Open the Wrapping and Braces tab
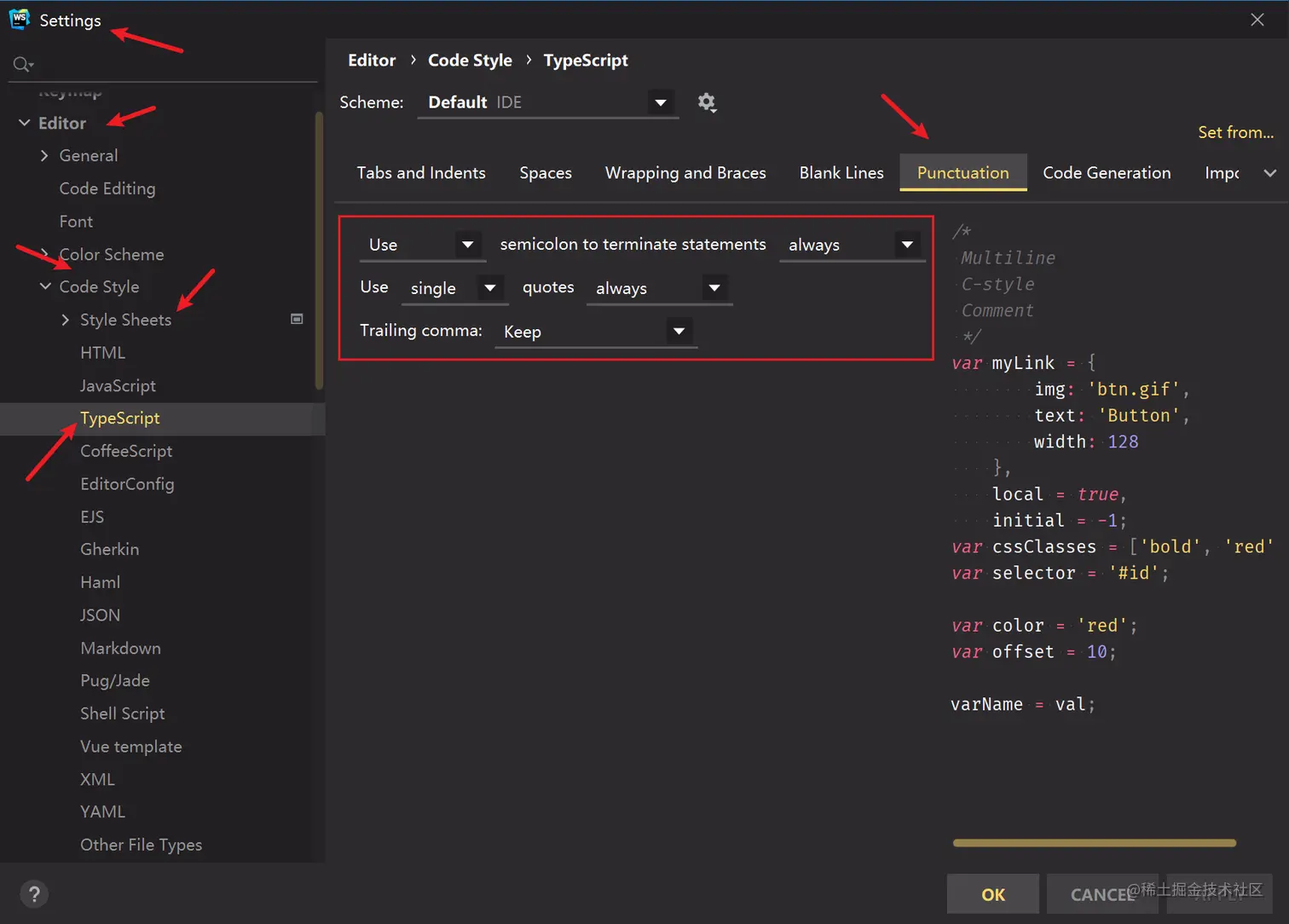The width and height of the screenshot is (1289, 924). click(685, 173)
